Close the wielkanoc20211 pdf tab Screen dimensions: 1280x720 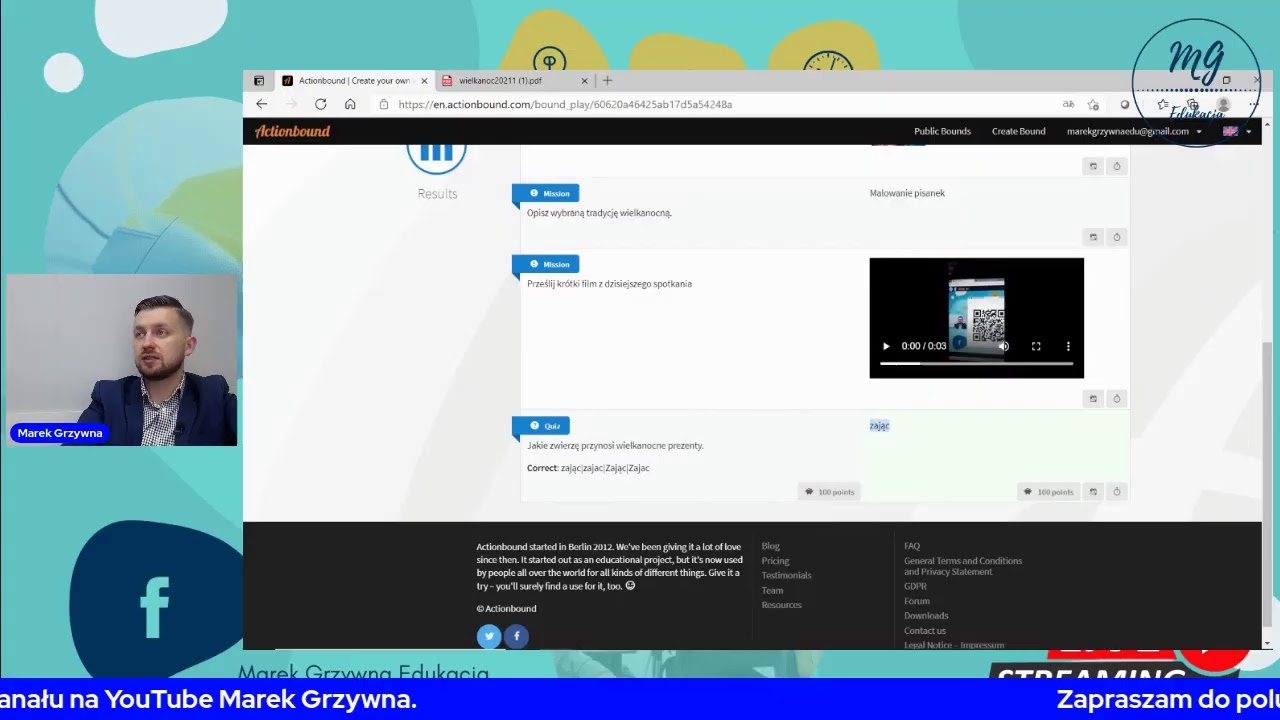(x=584, y=81)
